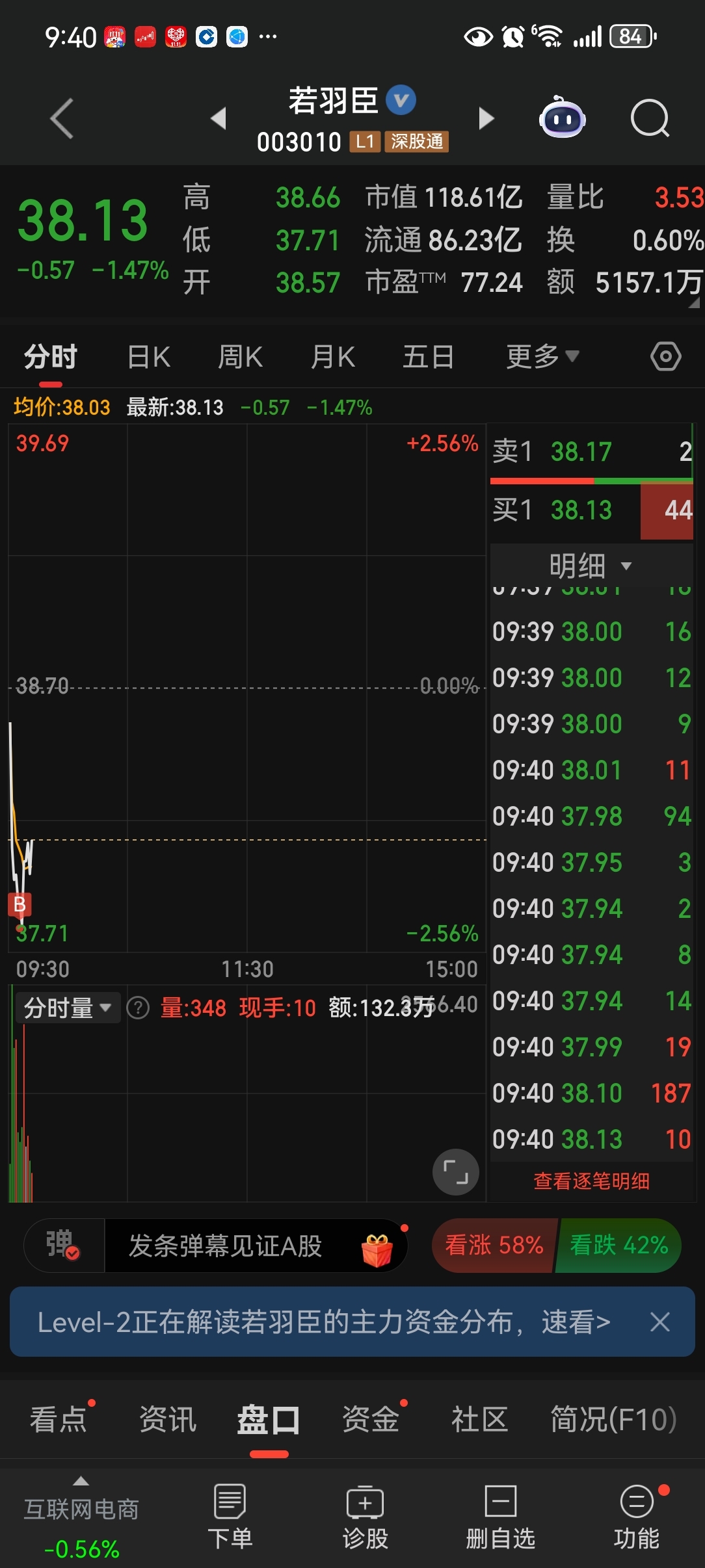Tap the search magnifier icon
The width and height of the screenshot is (705, 1568).
tap(650, 118)
